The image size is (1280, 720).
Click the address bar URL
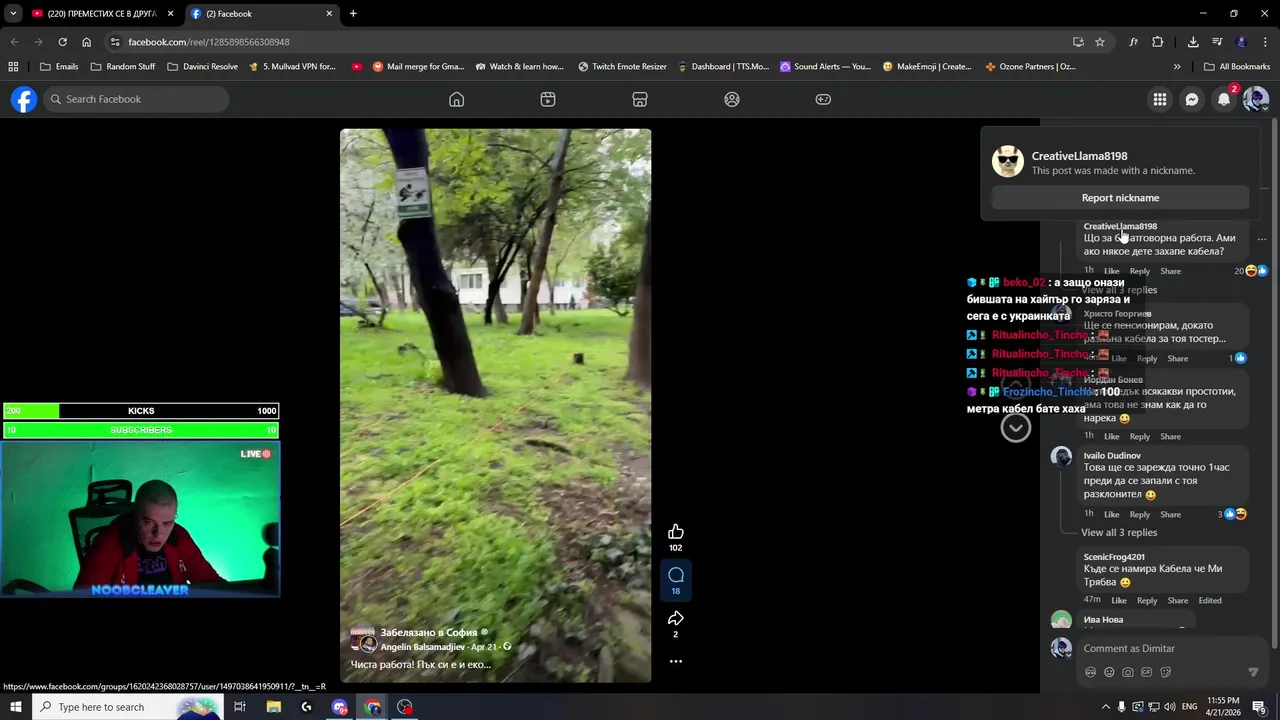click(x=209, y=42)
